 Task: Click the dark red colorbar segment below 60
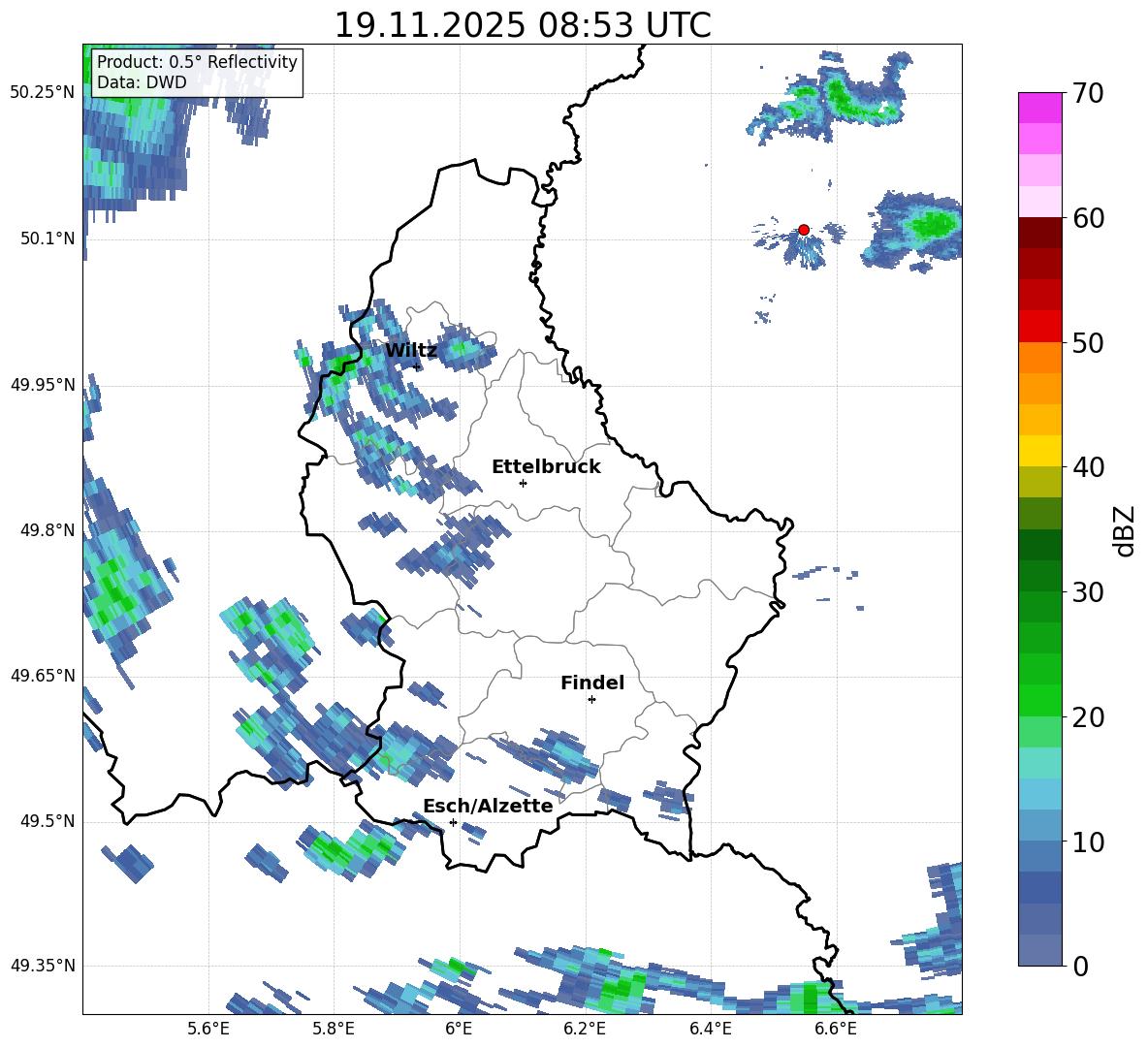[1039, 233]
